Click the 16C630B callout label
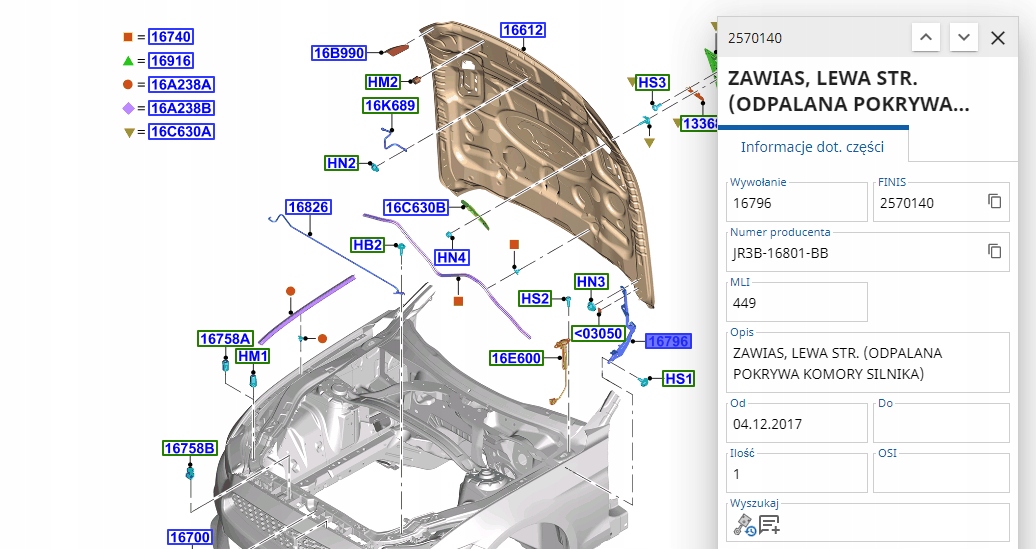This screenshot has width=1036, height=549. pyautogui.click(x=416, y=207)
